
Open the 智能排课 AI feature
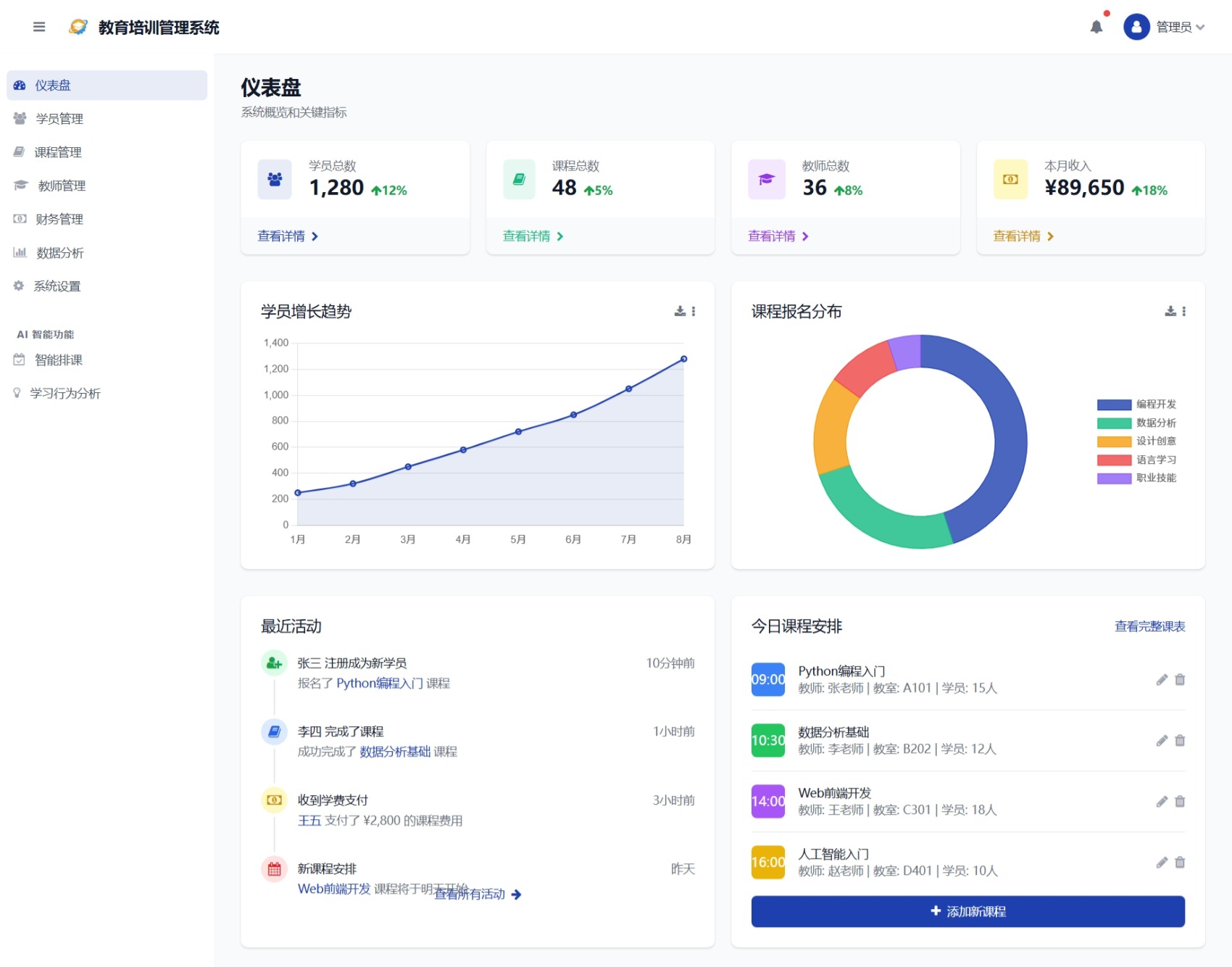tap(59, 360)
